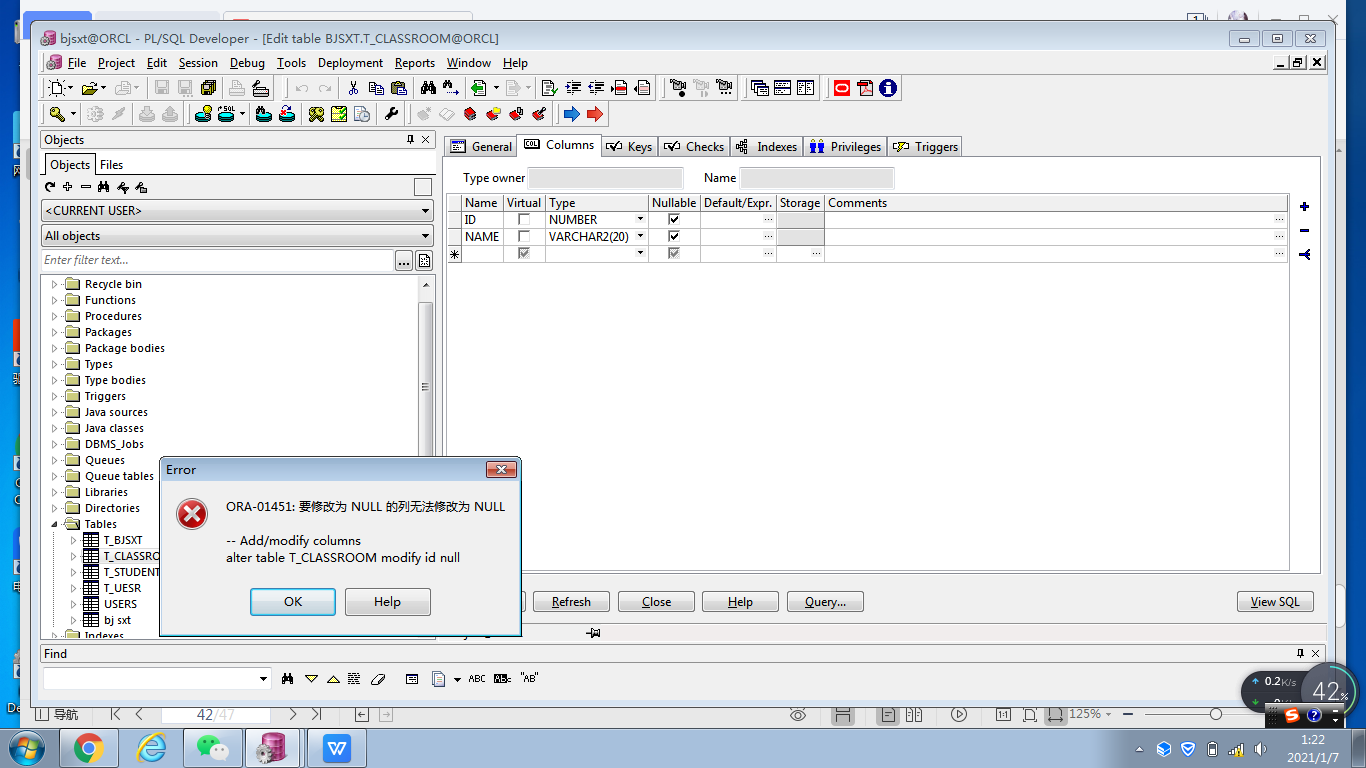Click the Save All stacked disks icon
Viewport: 1366px width, 768px height.
tap(209, 88)
